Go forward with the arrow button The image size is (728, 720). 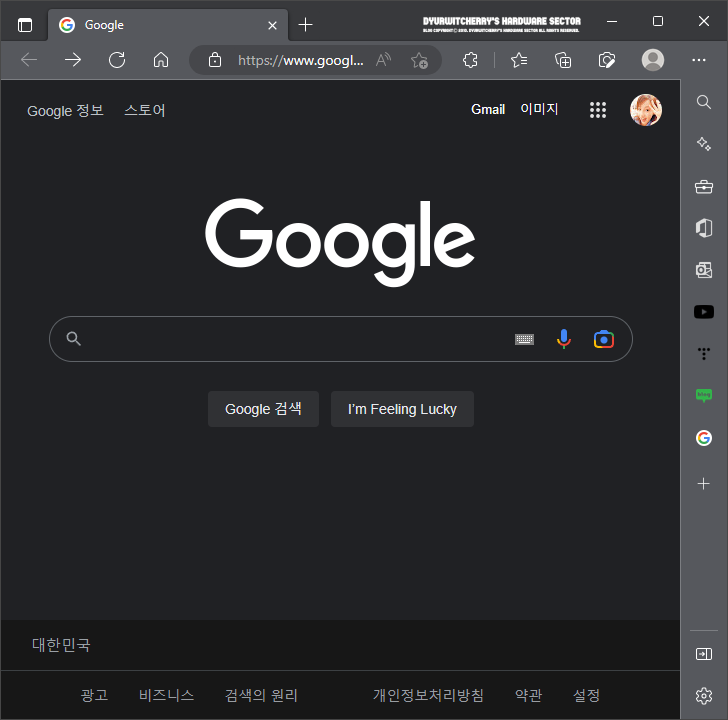[x=73, y=60]
